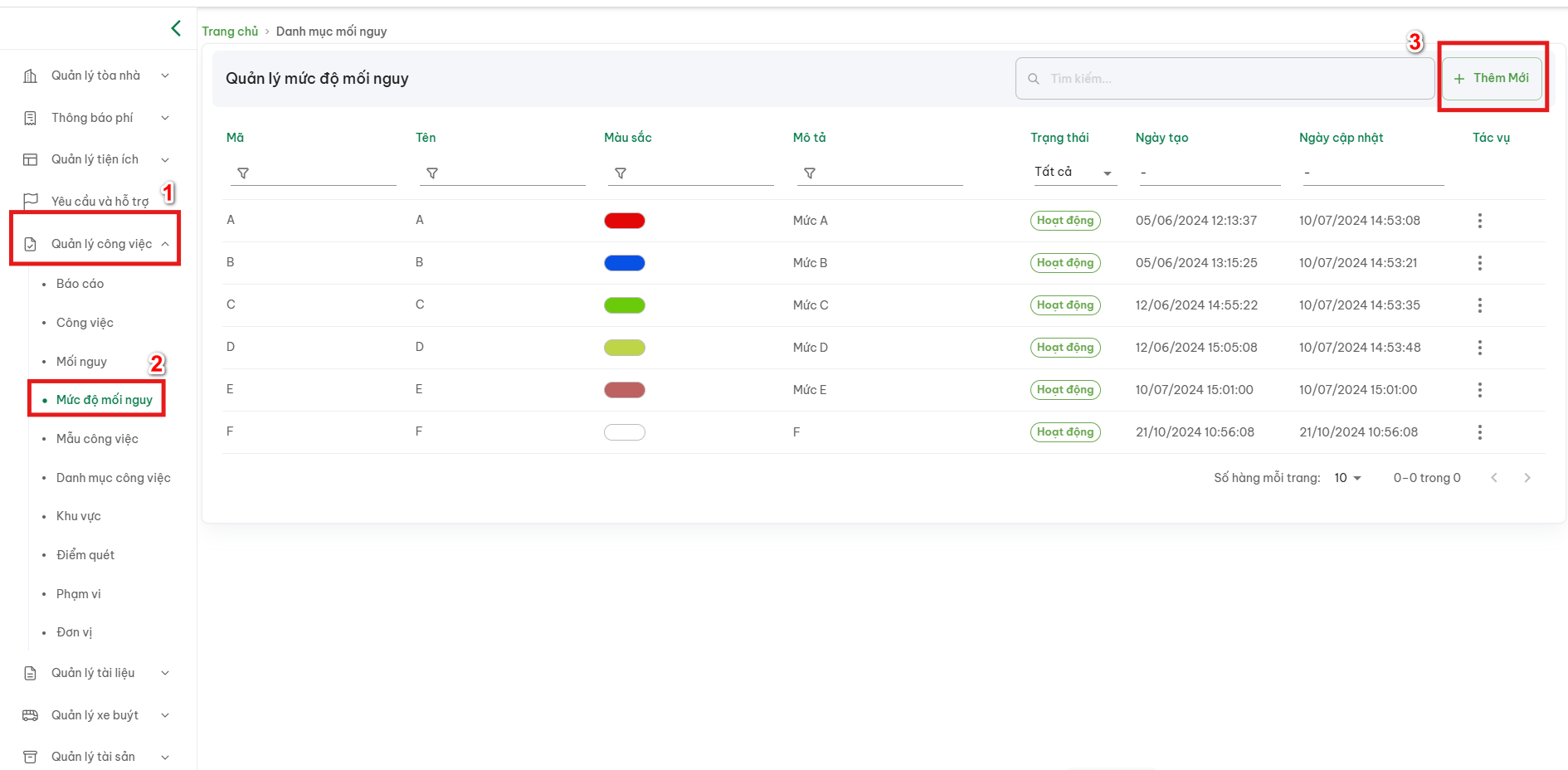
Task: Click the Màu sắc column header
Action: click(x=628, y=138)
